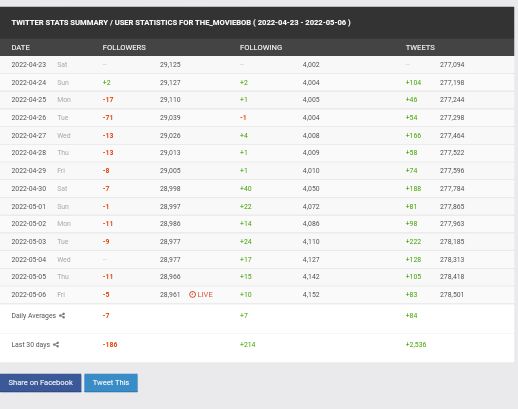The width and height of the screenshot is (518, 409).
Task: Click Last 30 days tweets total +2,536
Action: pos(416,345)
